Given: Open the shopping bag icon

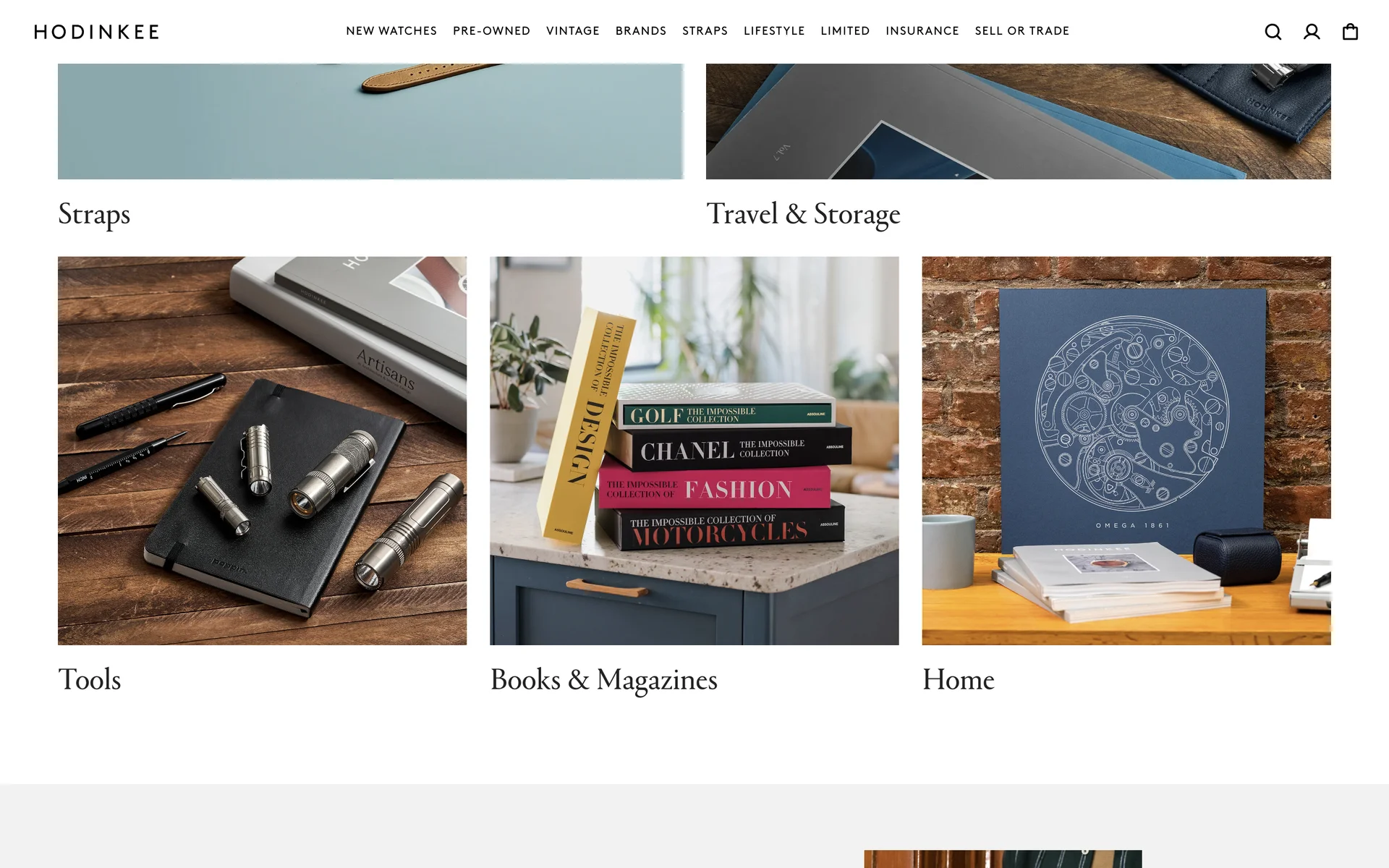Looking at the screenshot, I should (1350, 32).
